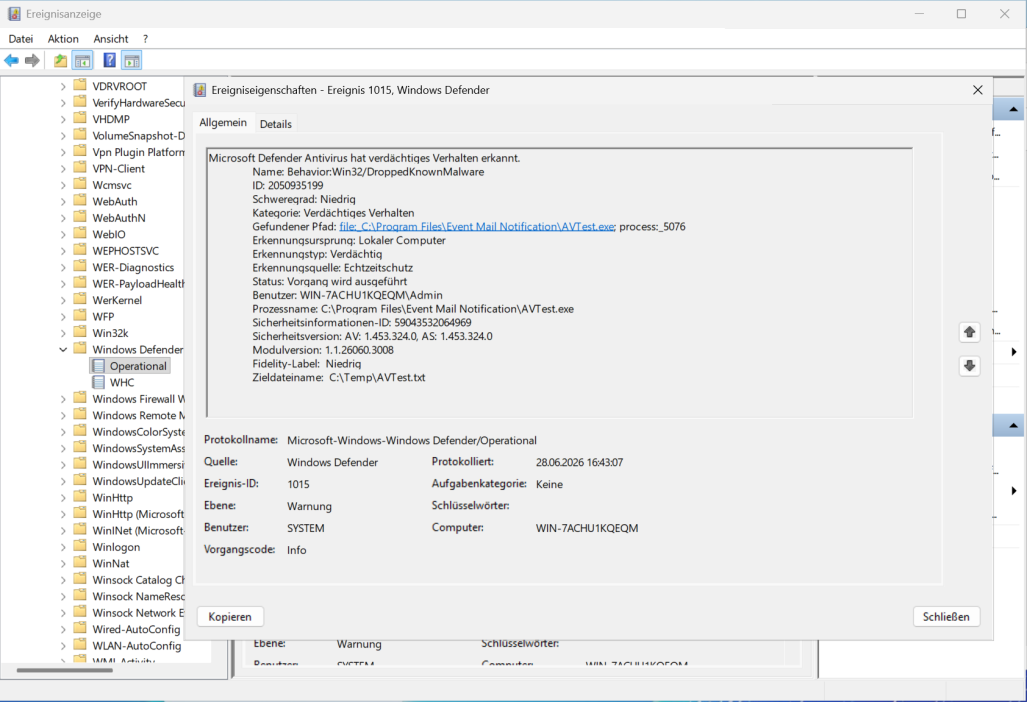1027x702 pixels.
Task: Expand the WER-Diagnostics tree node
Action: pos(63,267)
